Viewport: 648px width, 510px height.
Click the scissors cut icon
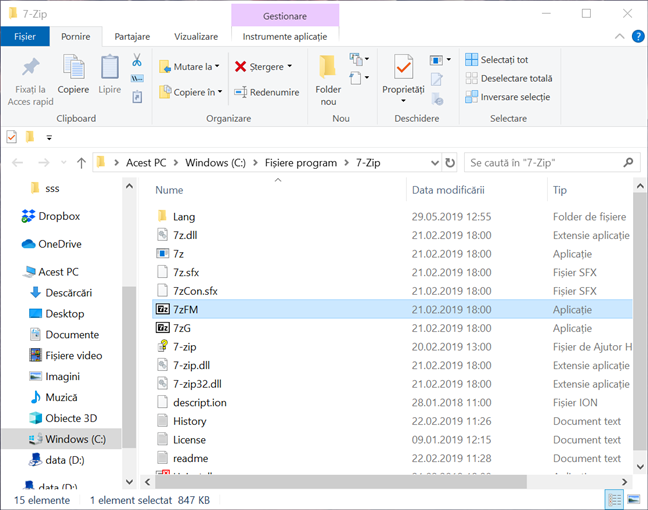(137, 60)
